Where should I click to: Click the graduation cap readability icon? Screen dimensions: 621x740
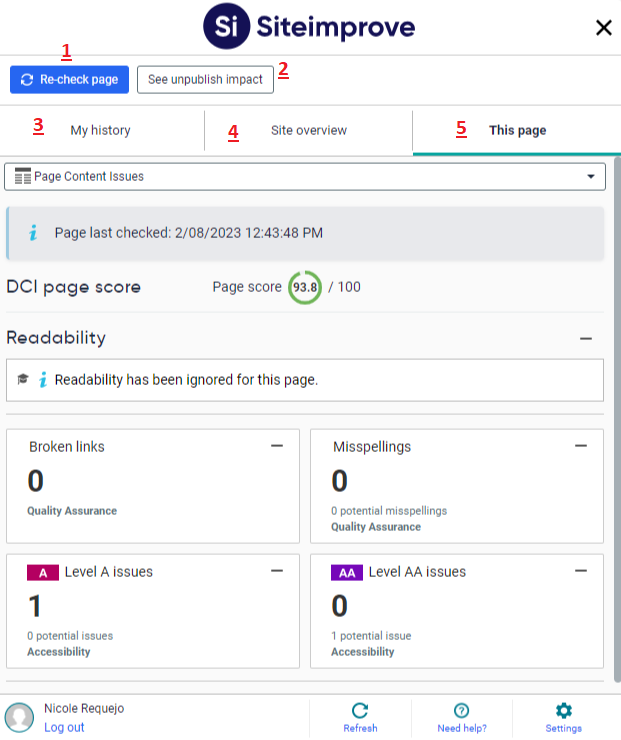pyautogui.click(x=23, y=379)
